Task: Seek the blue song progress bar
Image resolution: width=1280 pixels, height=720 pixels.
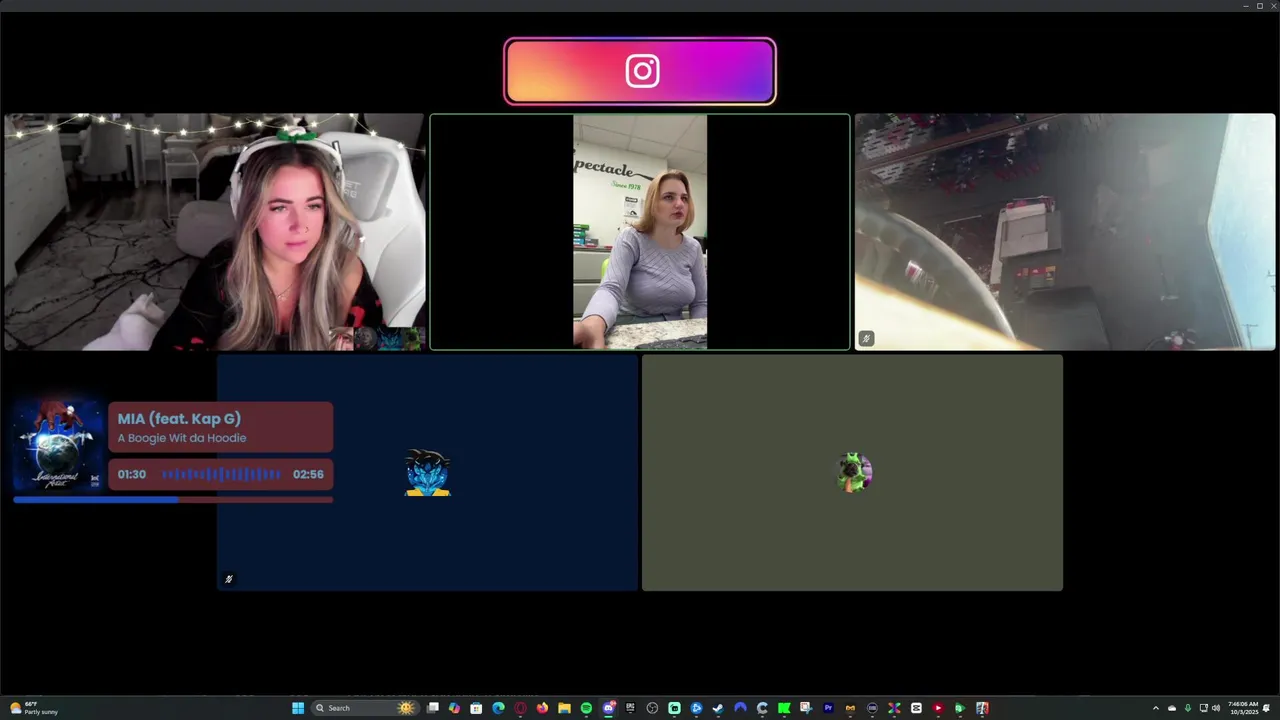Action: tap(173, 499)
